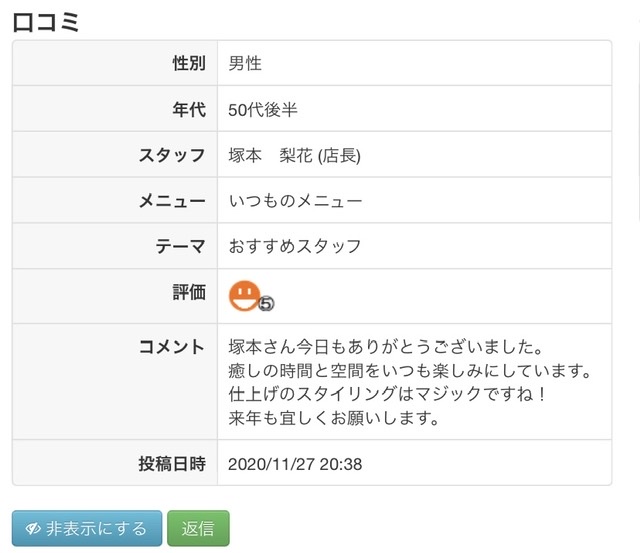Click the 投稿日時 row label
Screen dimensions: 640x553
click(x=172, y=464)
